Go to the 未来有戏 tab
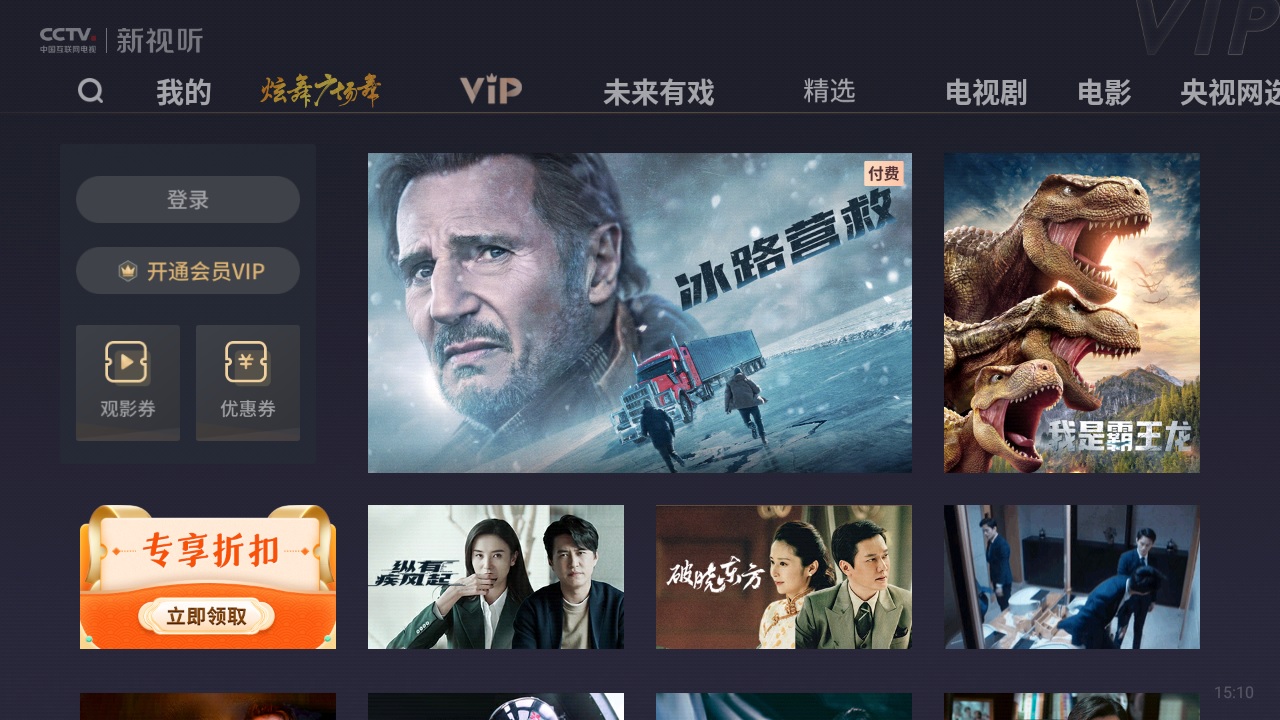This screenshot has width=1280, height=720. (659, 93)
